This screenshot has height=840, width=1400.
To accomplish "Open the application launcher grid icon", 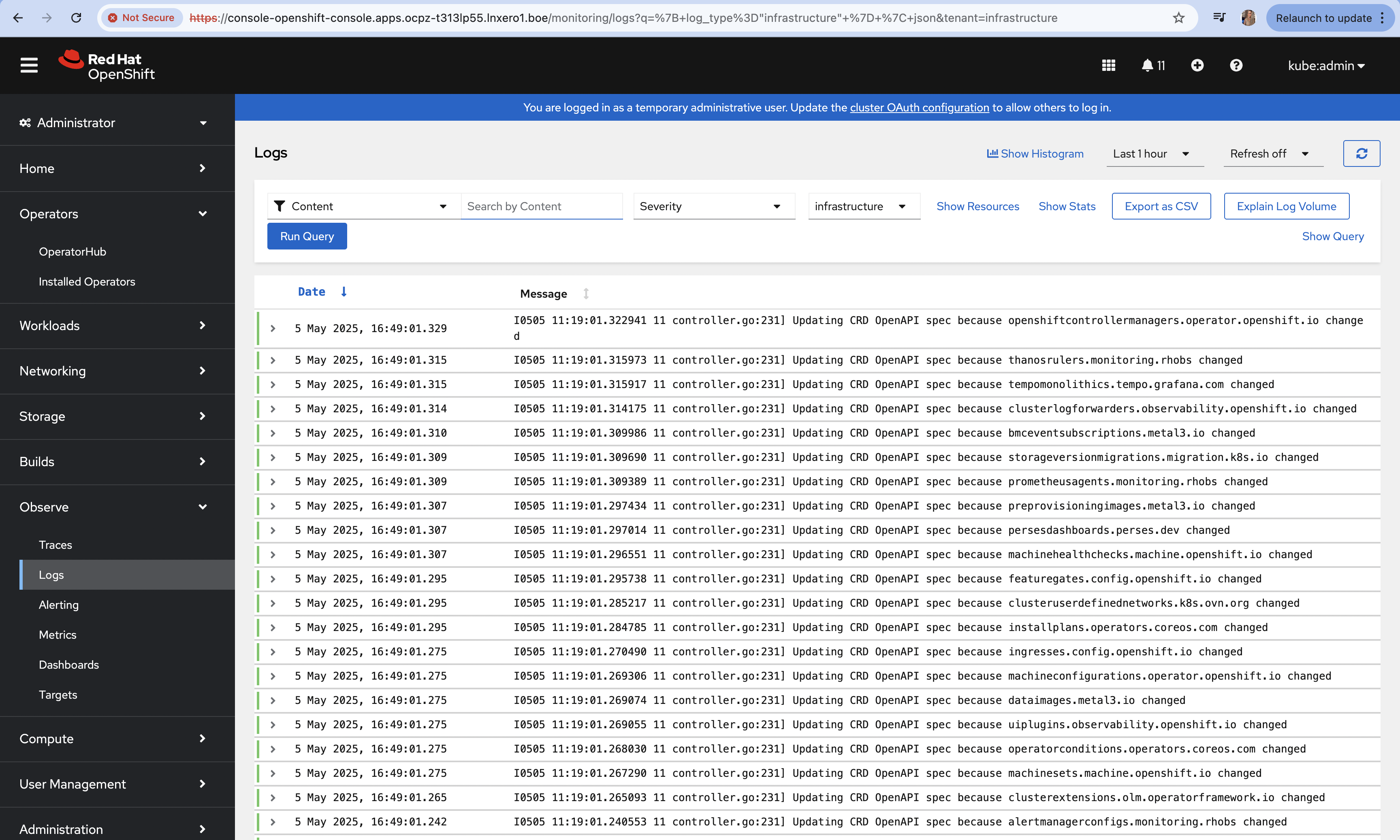I will 1108,66.
